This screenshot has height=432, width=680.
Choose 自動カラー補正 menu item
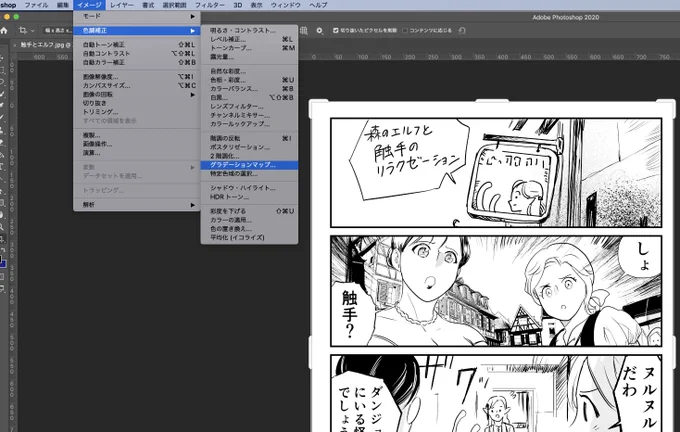pyautogui.click(x=137, y=62)
